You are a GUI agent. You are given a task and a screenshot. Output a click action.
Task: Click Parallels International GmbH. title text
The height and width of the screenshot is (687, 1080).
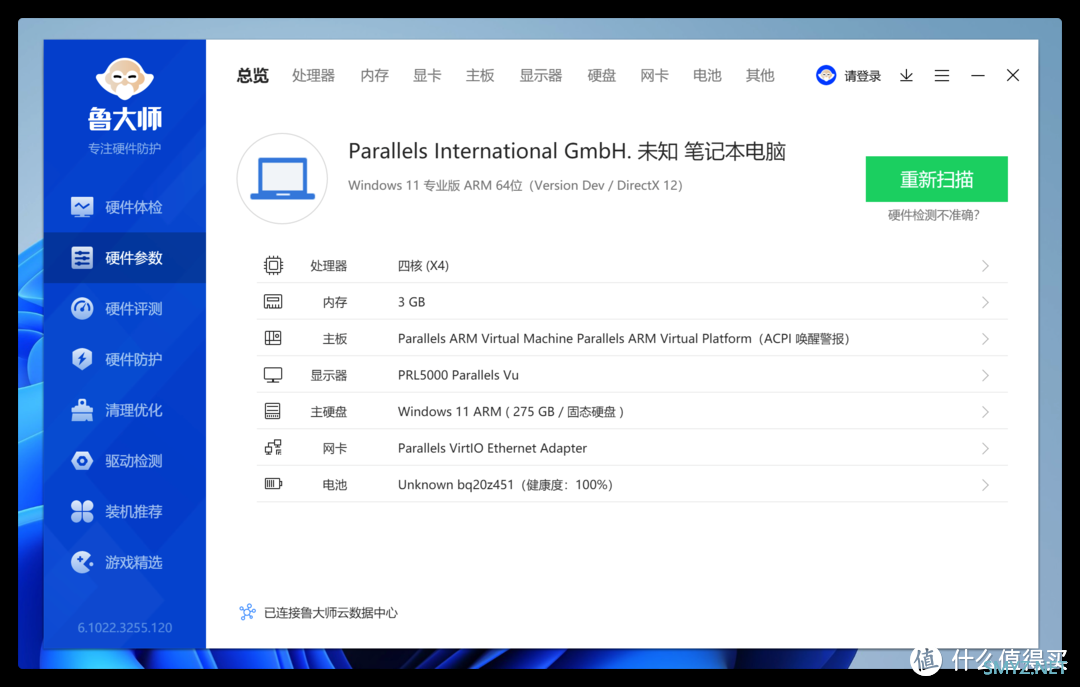567,152
